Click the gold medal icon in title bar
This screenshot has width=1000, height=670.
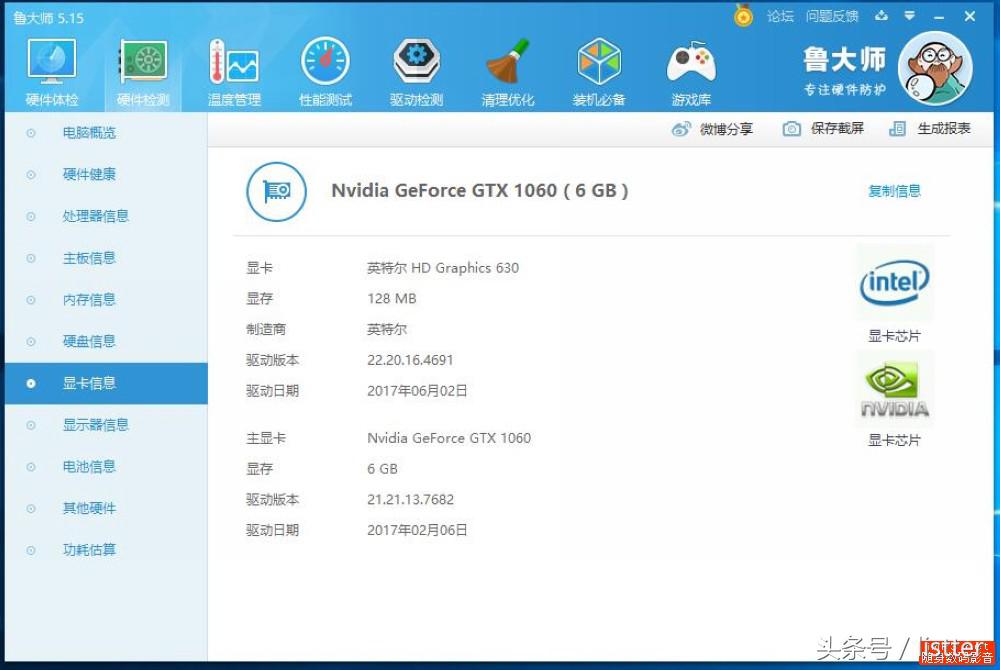tap(743, 16)
